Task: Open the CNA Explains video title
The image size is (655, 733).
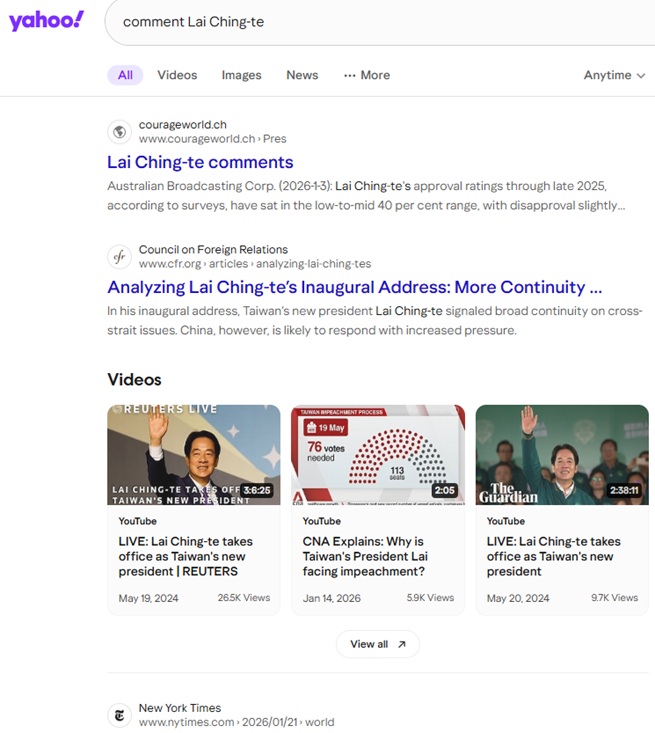Action: point(363,556)
